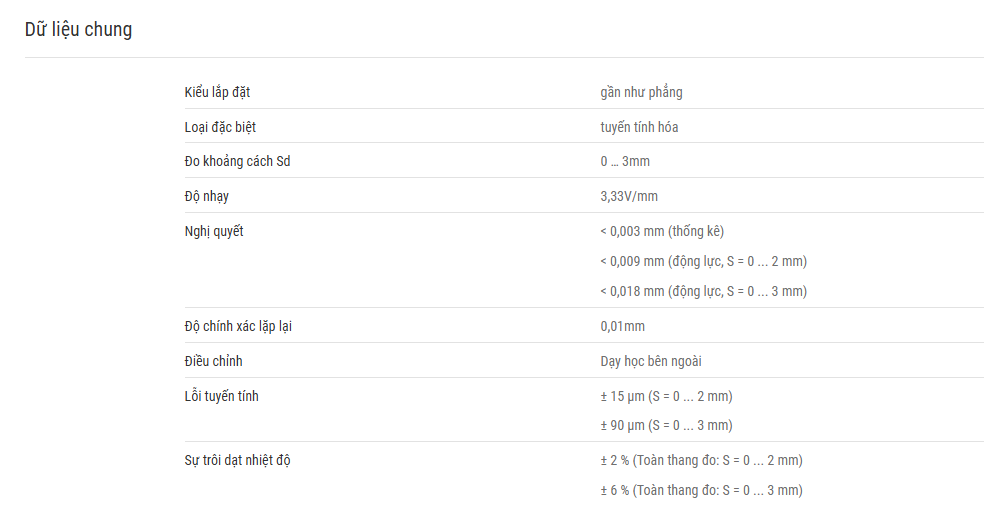Click the '± 90 µm' linearity error line
Screen dimensions: 984x518
tap(666, 425)
